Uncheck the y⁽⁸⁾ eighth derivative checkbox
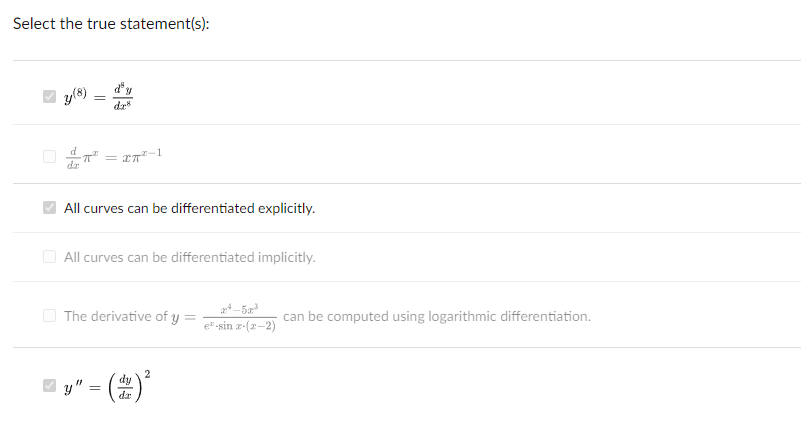This screenshot has height=428, width=801. 50,97
